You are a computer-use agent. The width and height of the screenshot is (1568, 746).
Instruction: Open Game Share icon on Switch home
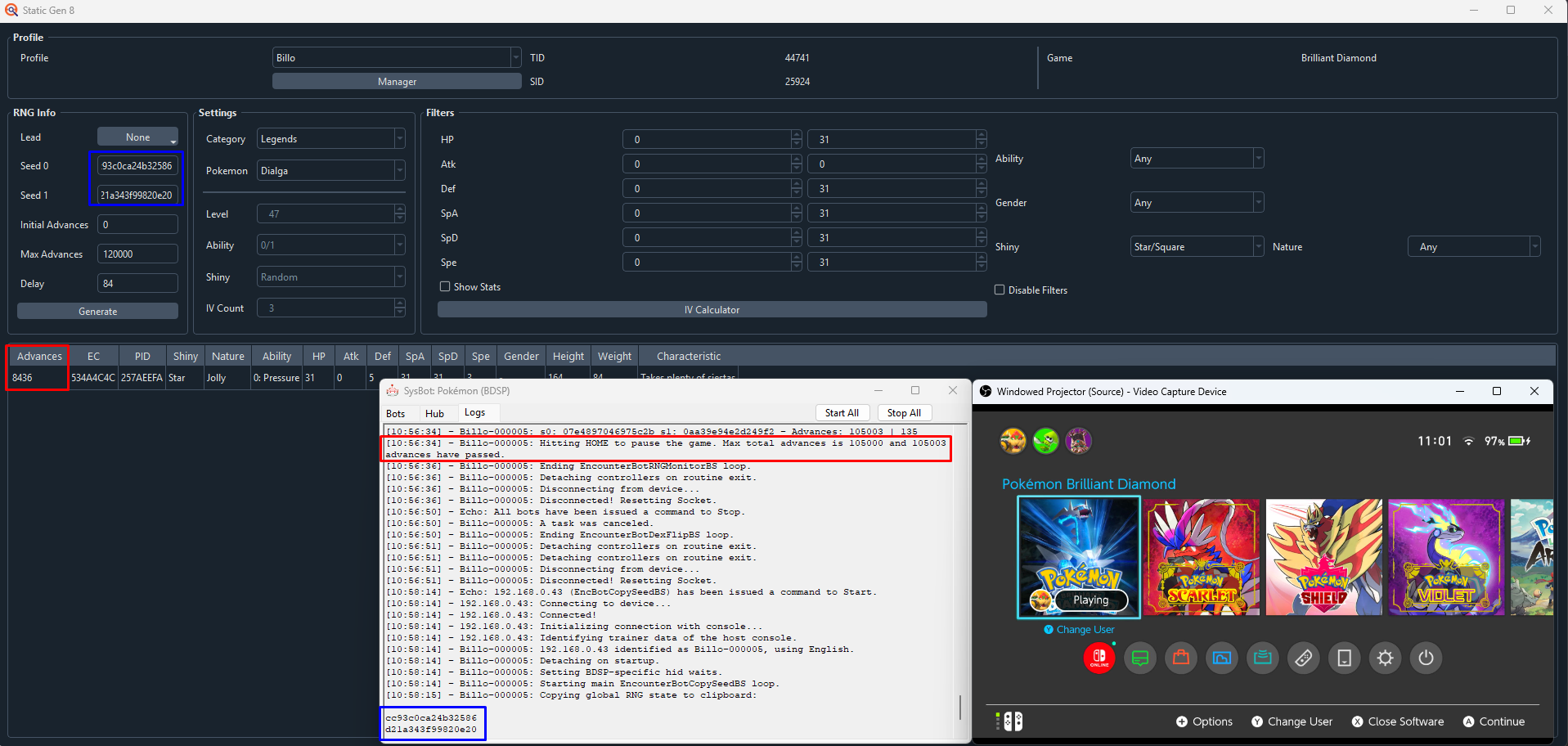coord(1262,658)
